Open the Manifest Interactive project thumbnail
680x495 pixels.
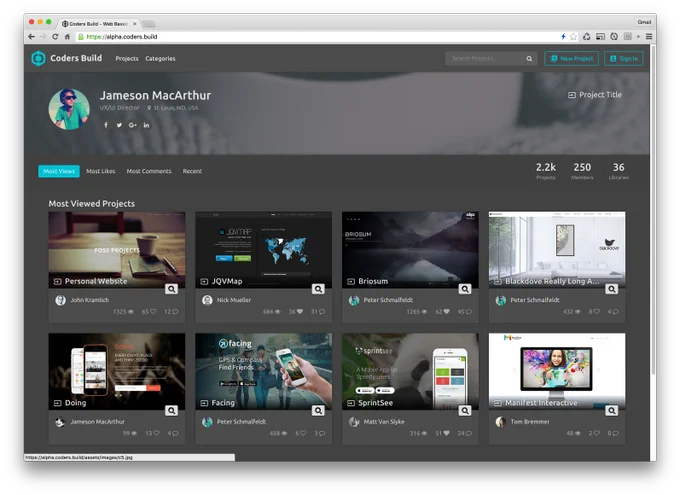click(557, 371)
